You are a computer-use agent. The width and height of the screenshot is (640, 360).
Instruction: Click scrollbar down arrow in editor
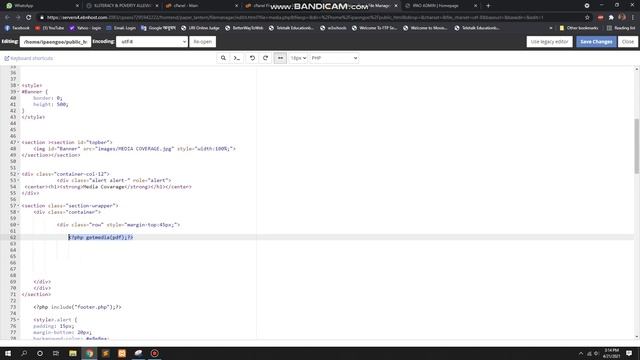[636, 337]
